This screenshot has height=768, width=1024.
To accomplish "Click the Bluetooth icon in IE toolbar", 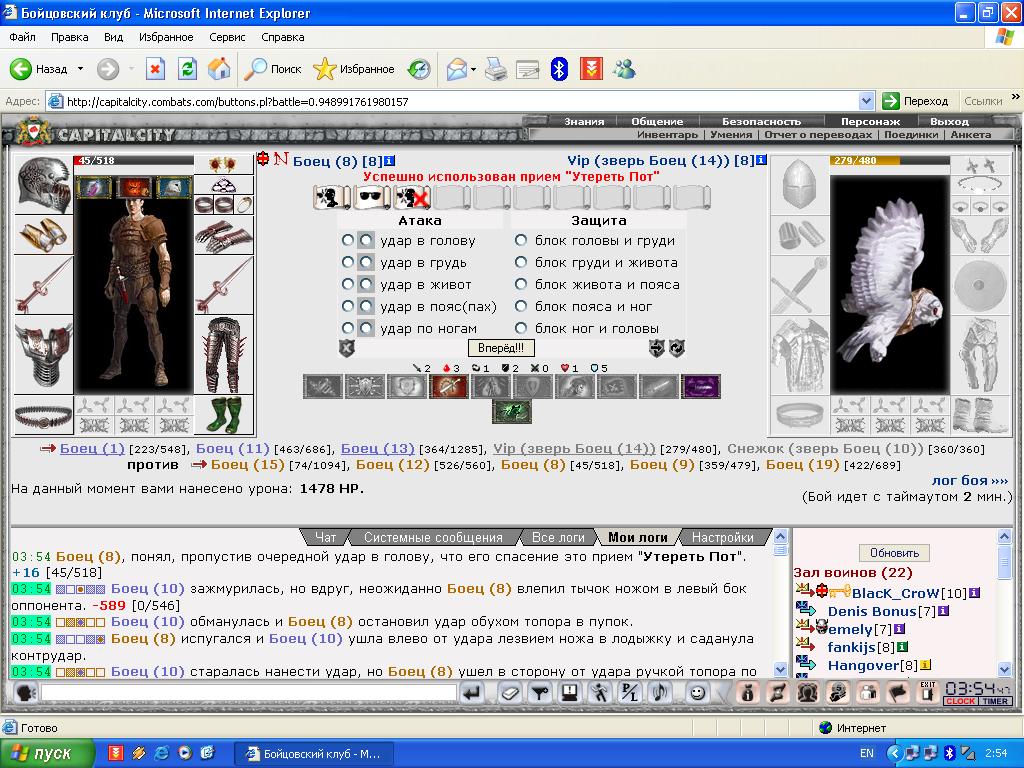I will tap(560, 69).
